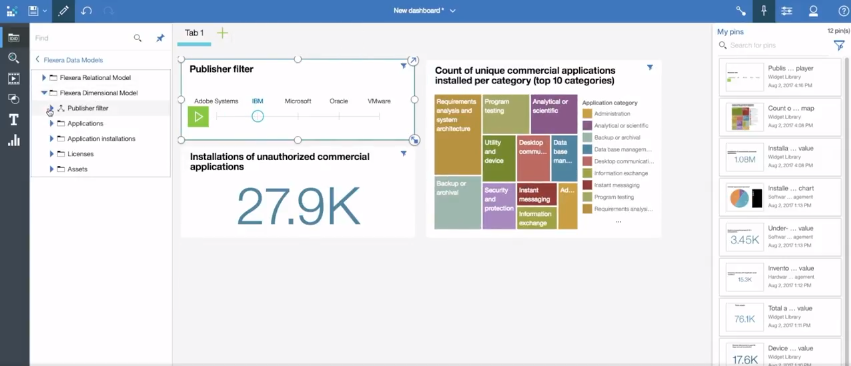Click the pins filter funnel icon
This screenshot has width=851, height=366.
point(839,46)
